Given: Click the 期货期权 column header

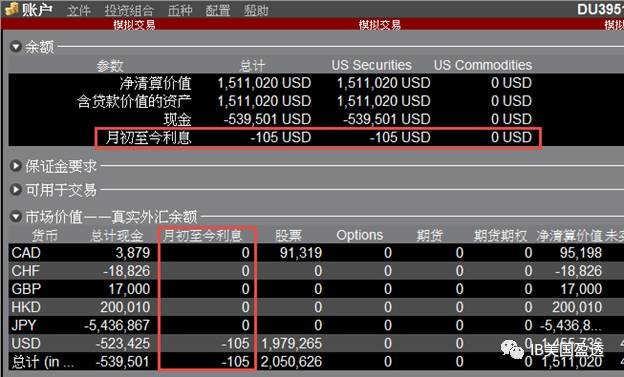Looking at the screenshot, I should tap(500, 236).
